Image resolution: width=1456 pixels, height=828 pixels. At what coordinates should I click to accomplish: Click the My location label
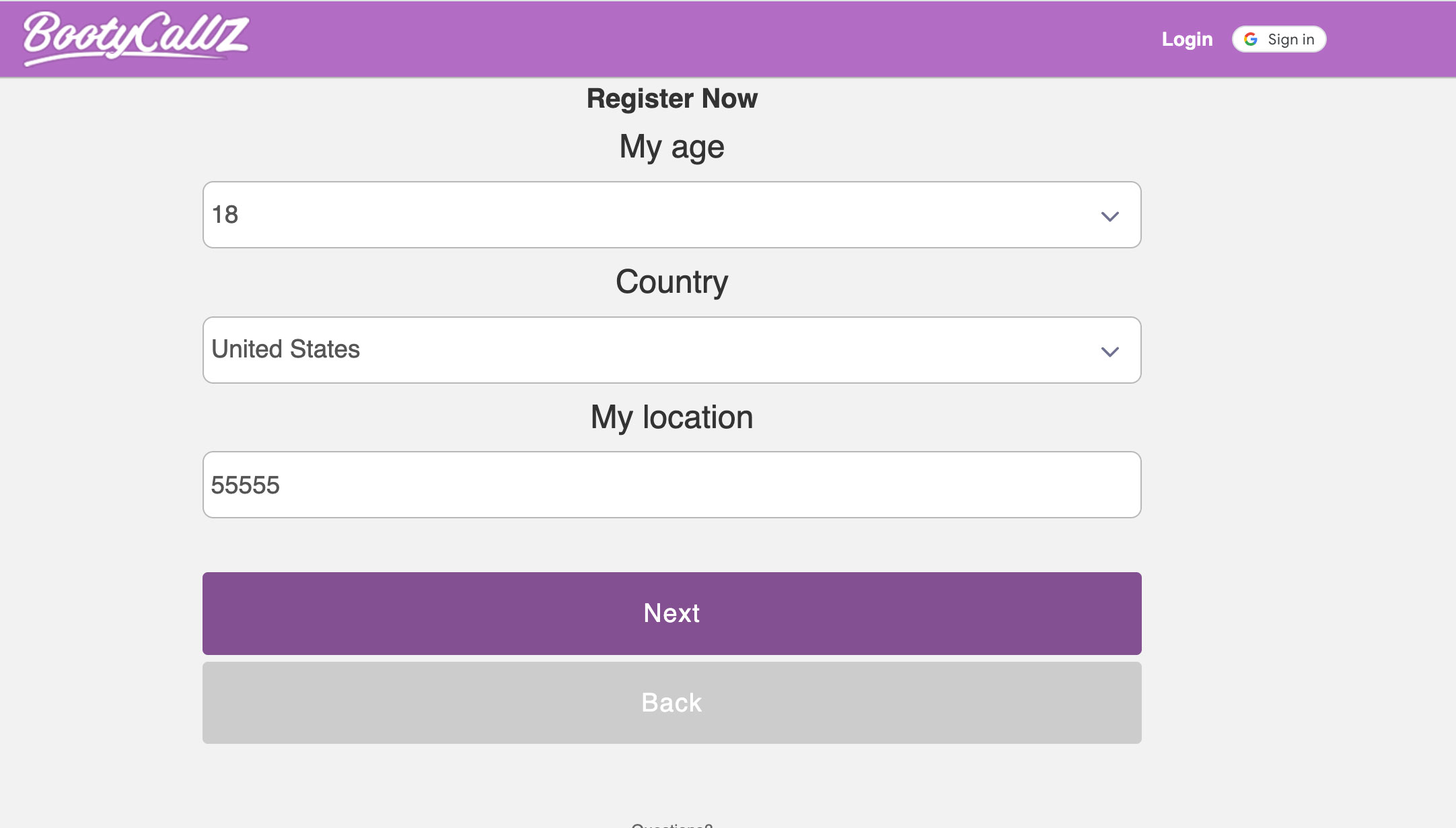click(x=671, y=417)
